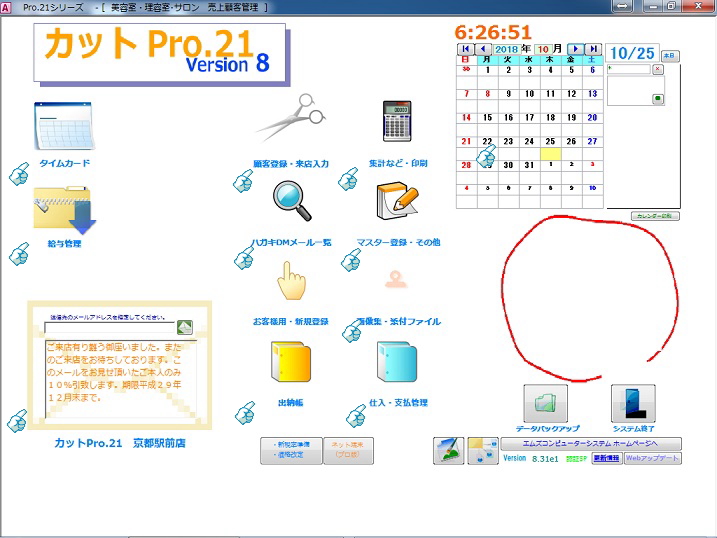This screenshot has width=717, height=538.
Task: Open the 給与管理 zipped folder icon
Action: (64, 209)
